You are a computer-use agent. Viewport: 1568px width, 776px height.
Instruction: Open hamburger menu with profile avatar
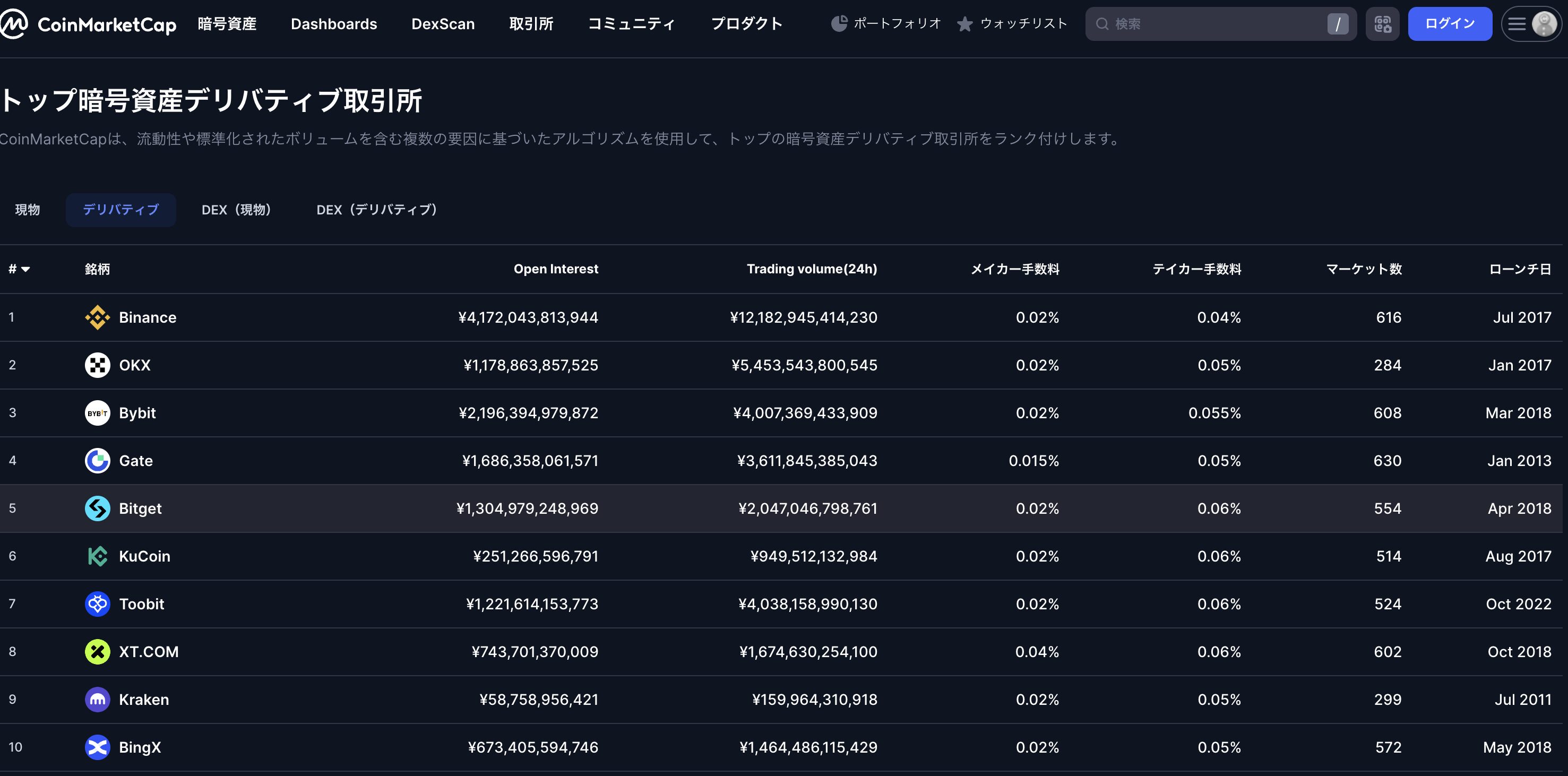pyautogui.click(x=1531, y=24)
